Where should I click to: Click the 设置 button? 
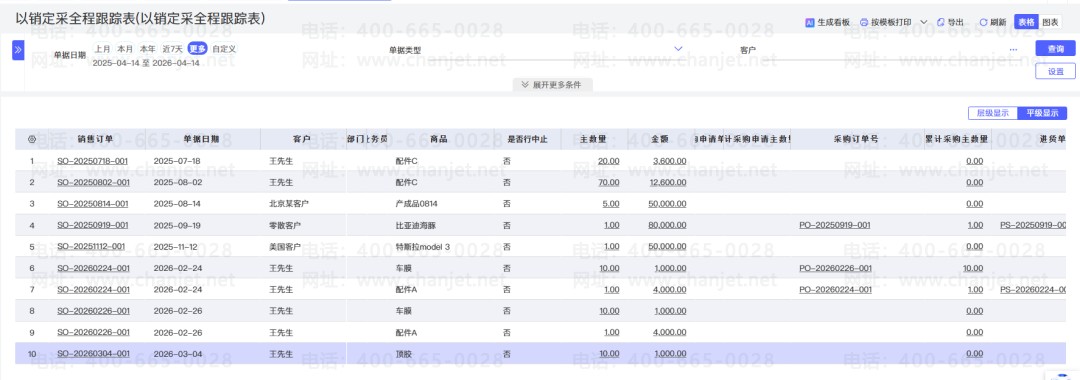point(1055,72)
